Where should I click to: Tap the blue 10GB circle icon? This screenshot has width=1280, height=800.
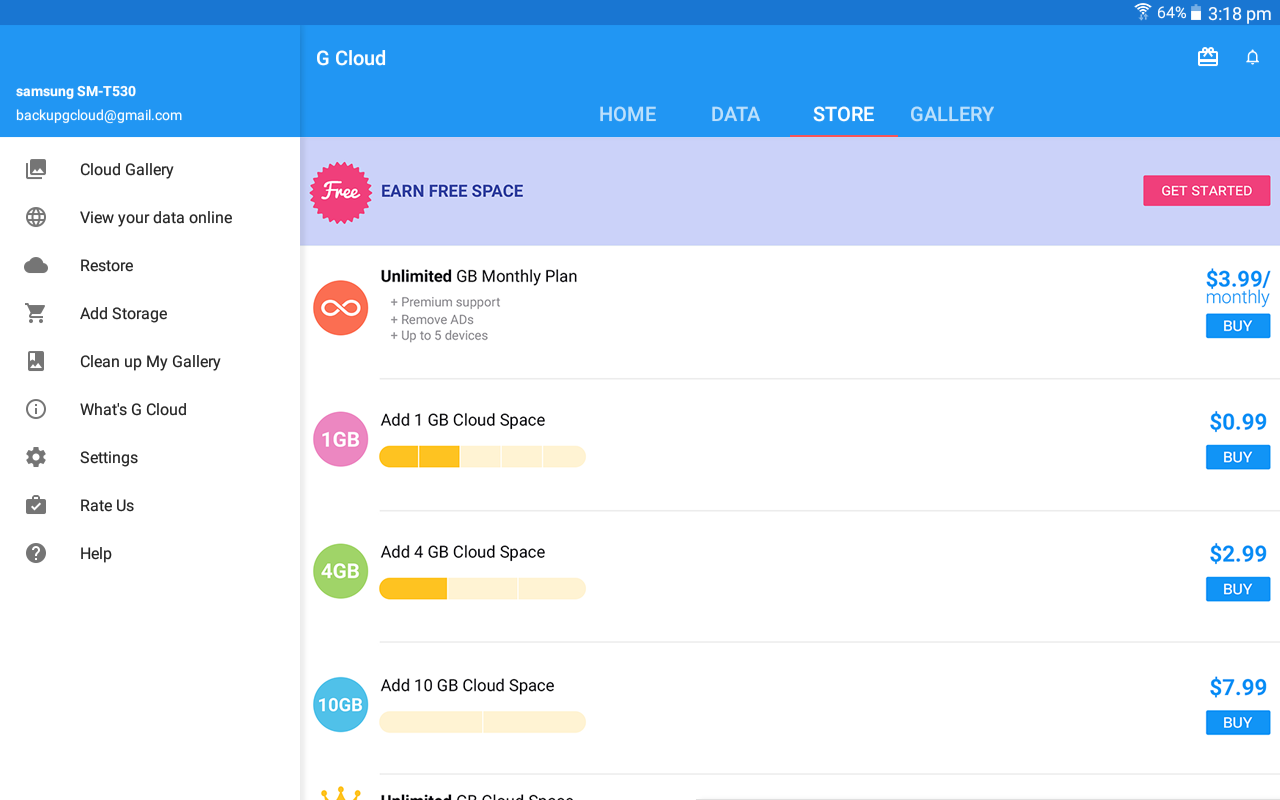click(x=341, y=704)
